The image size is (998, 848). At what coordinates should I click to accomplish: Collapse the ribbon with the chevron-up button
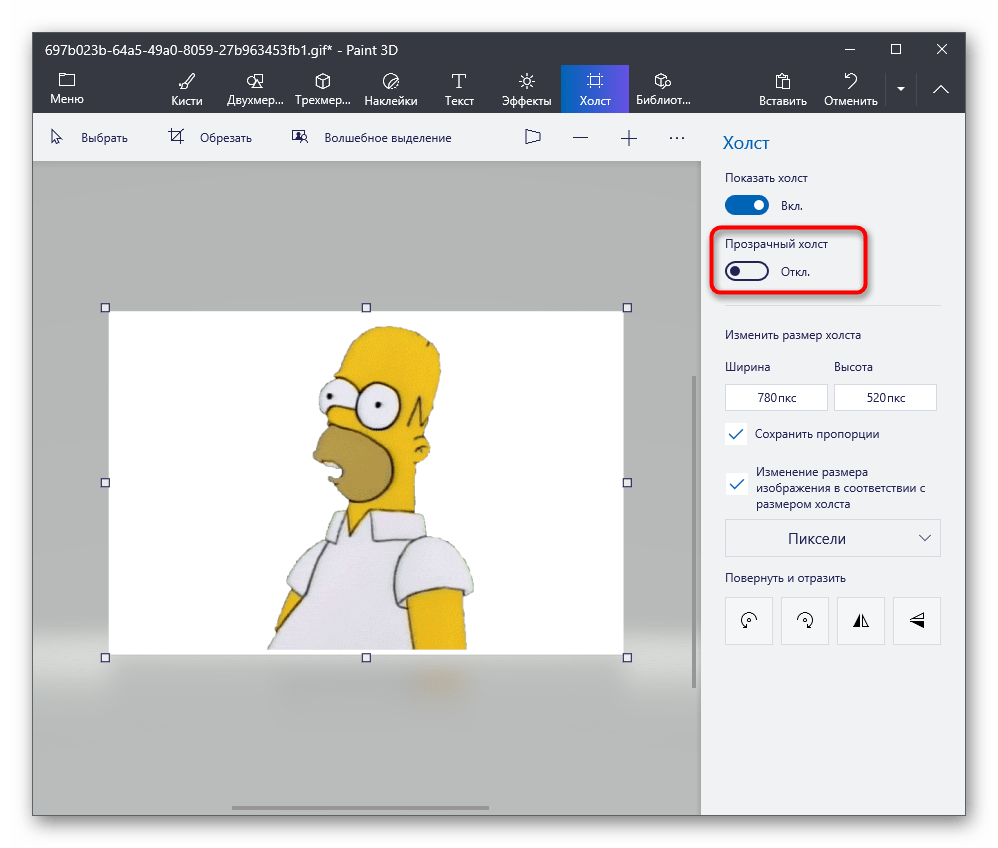[940, 89]
